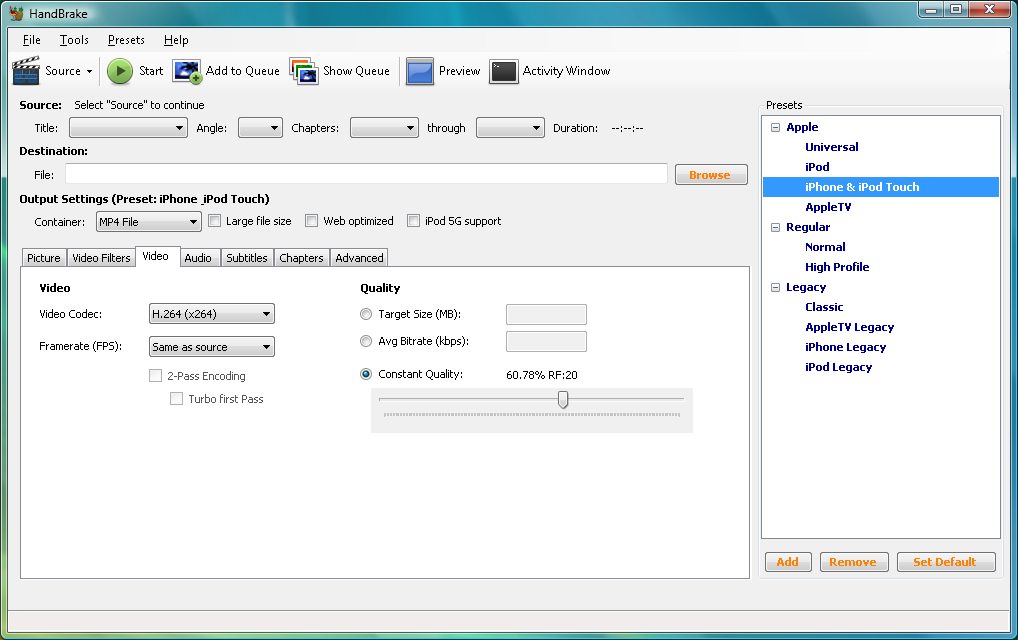The height and width of the screenshot is (640, 1018).
Task: Click the HandBrake app icon in title bar
Action: point(15,14)
